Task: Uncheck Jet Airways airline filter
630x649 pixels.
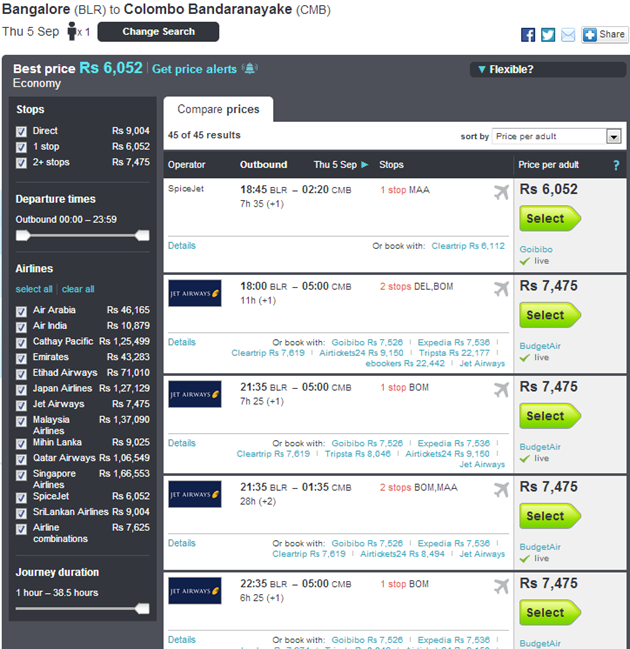Action: pos(21,405)
